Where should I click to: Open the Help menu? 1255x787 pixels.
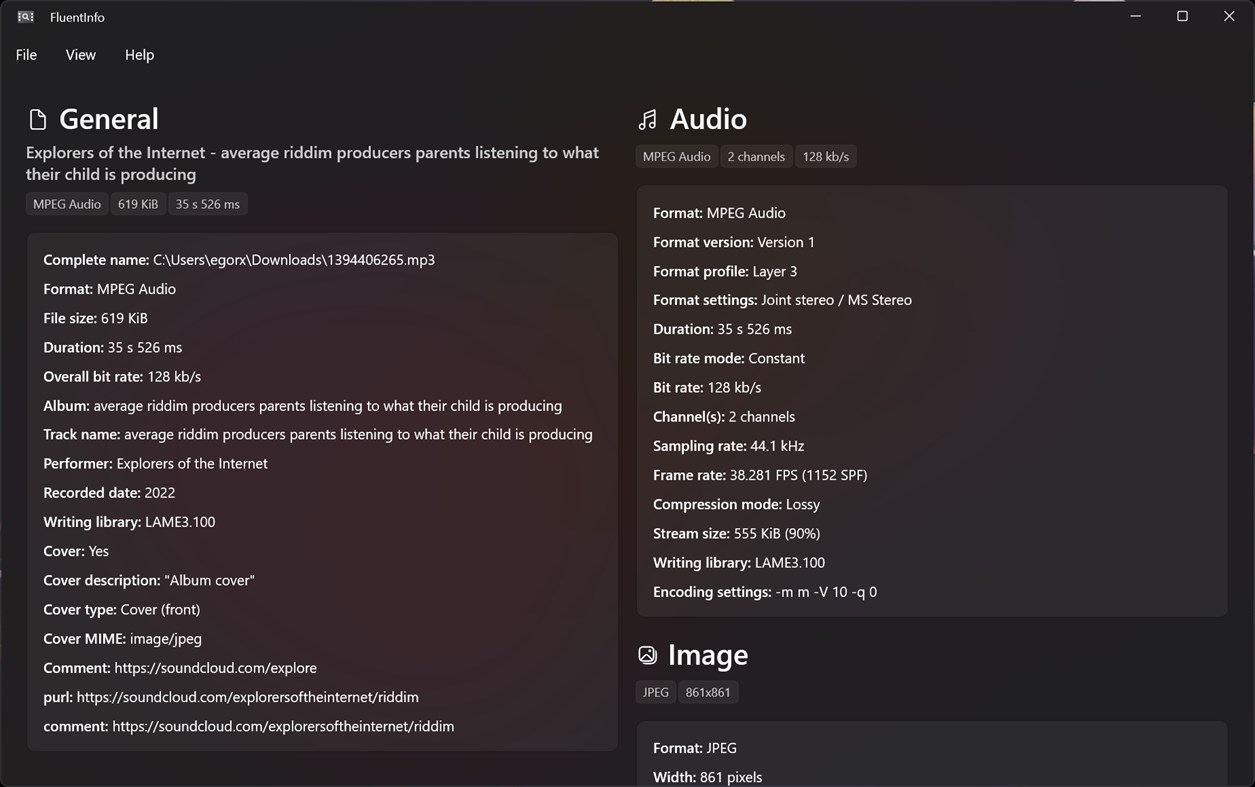pyautogui.click(x=139, y=54)
